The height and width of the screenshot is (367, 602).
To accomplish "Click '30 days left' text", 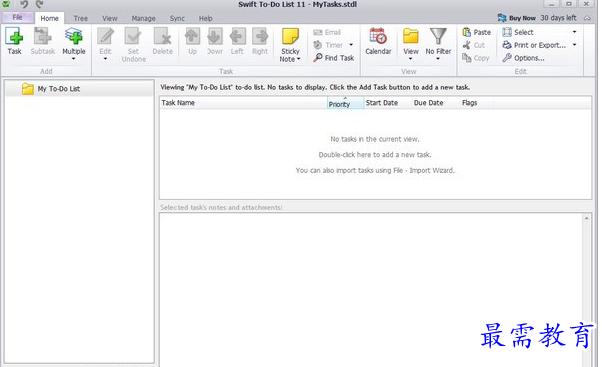I will pyautogui.click(x=559, y=18).
